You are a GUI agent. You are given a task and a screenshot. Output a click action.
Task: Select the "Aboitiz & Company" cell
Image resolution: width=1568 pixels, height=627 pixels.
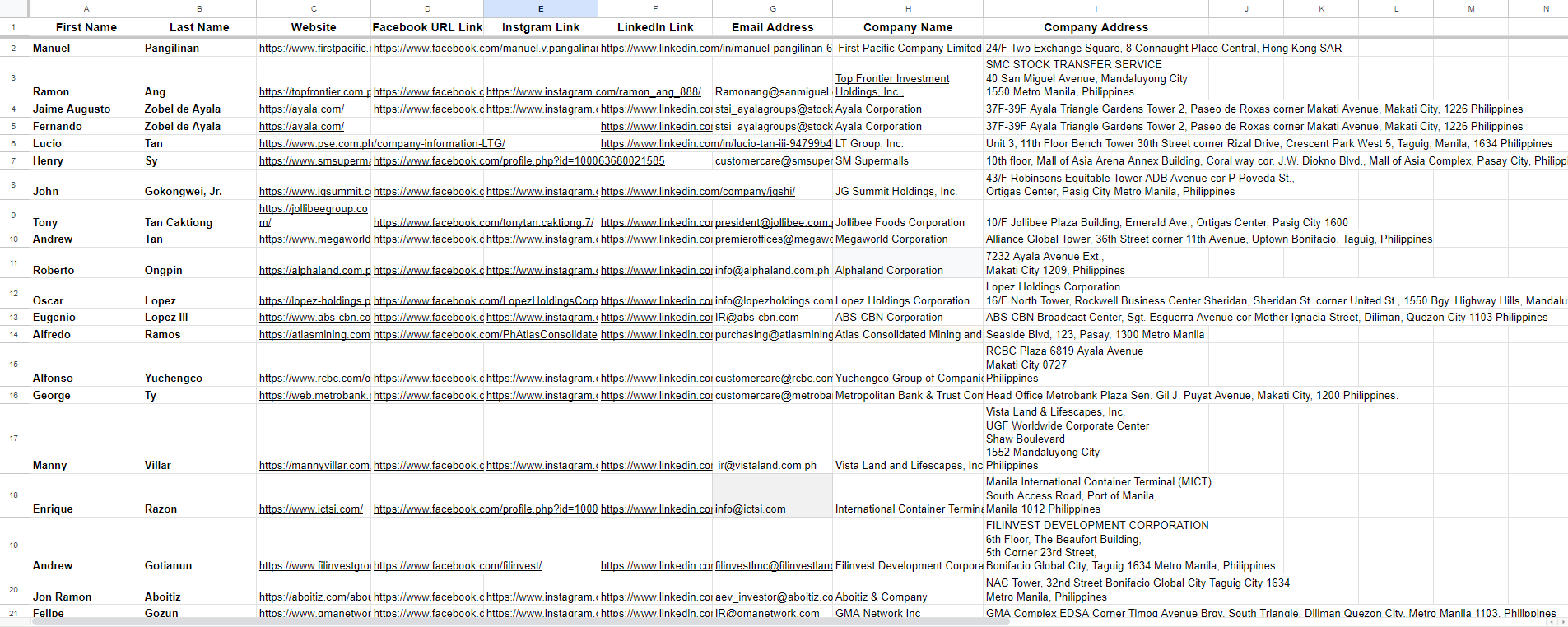[x=908, y=590]
